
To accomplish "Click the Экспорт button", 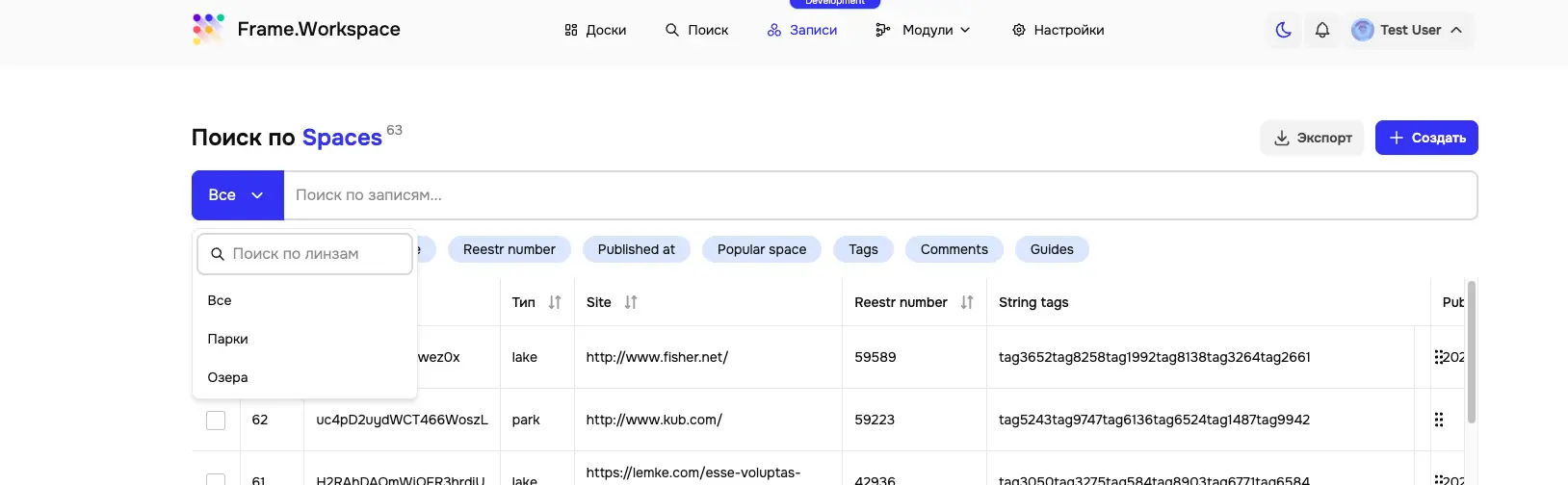I will 1312,138.
